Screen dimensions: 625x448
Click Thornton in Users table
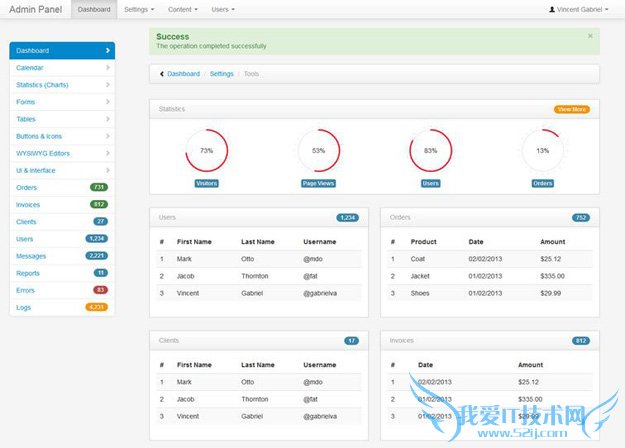255,276
